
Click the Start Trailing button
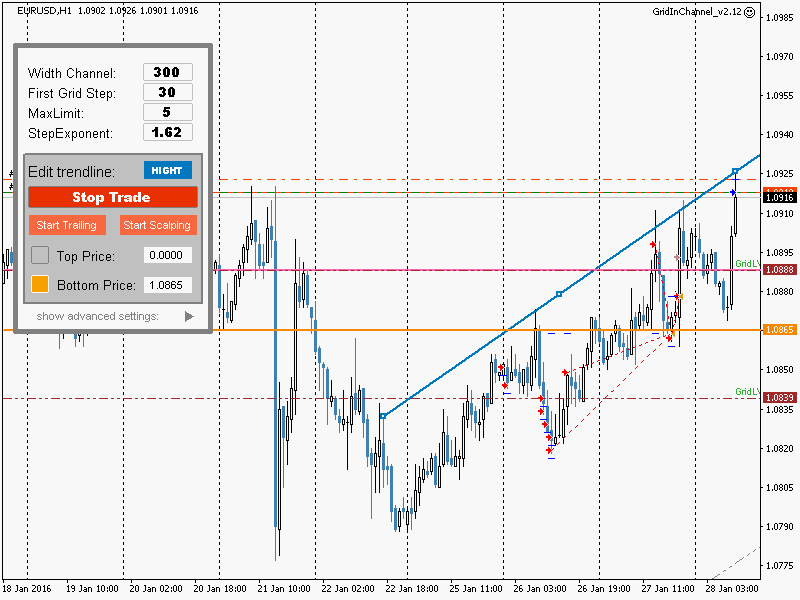67,225
